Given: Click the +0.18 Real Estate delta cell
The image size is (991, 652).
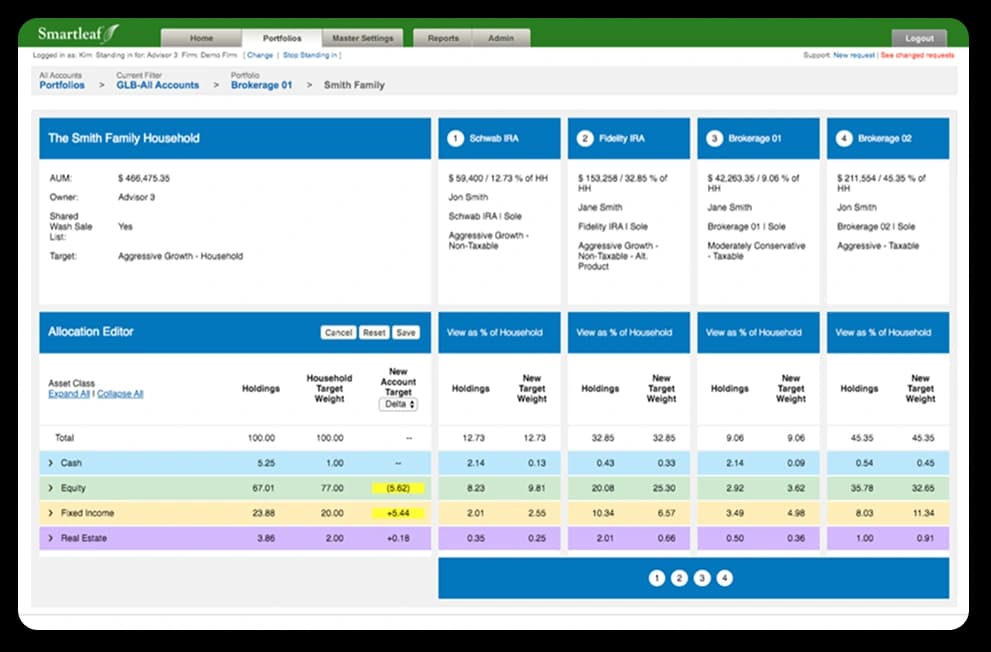Looking at the screenshot, I should tap(398, 538).
